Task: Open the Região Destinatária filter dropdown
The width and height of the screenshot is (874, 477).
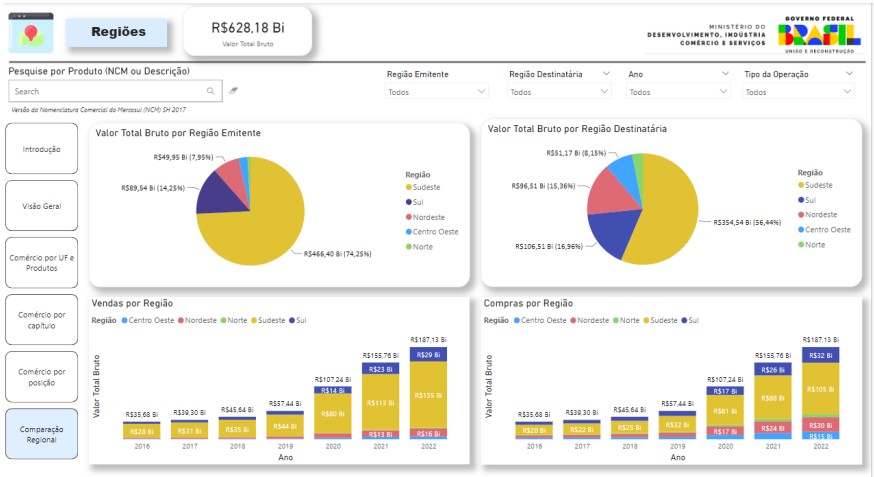Action: coord(559,92)
